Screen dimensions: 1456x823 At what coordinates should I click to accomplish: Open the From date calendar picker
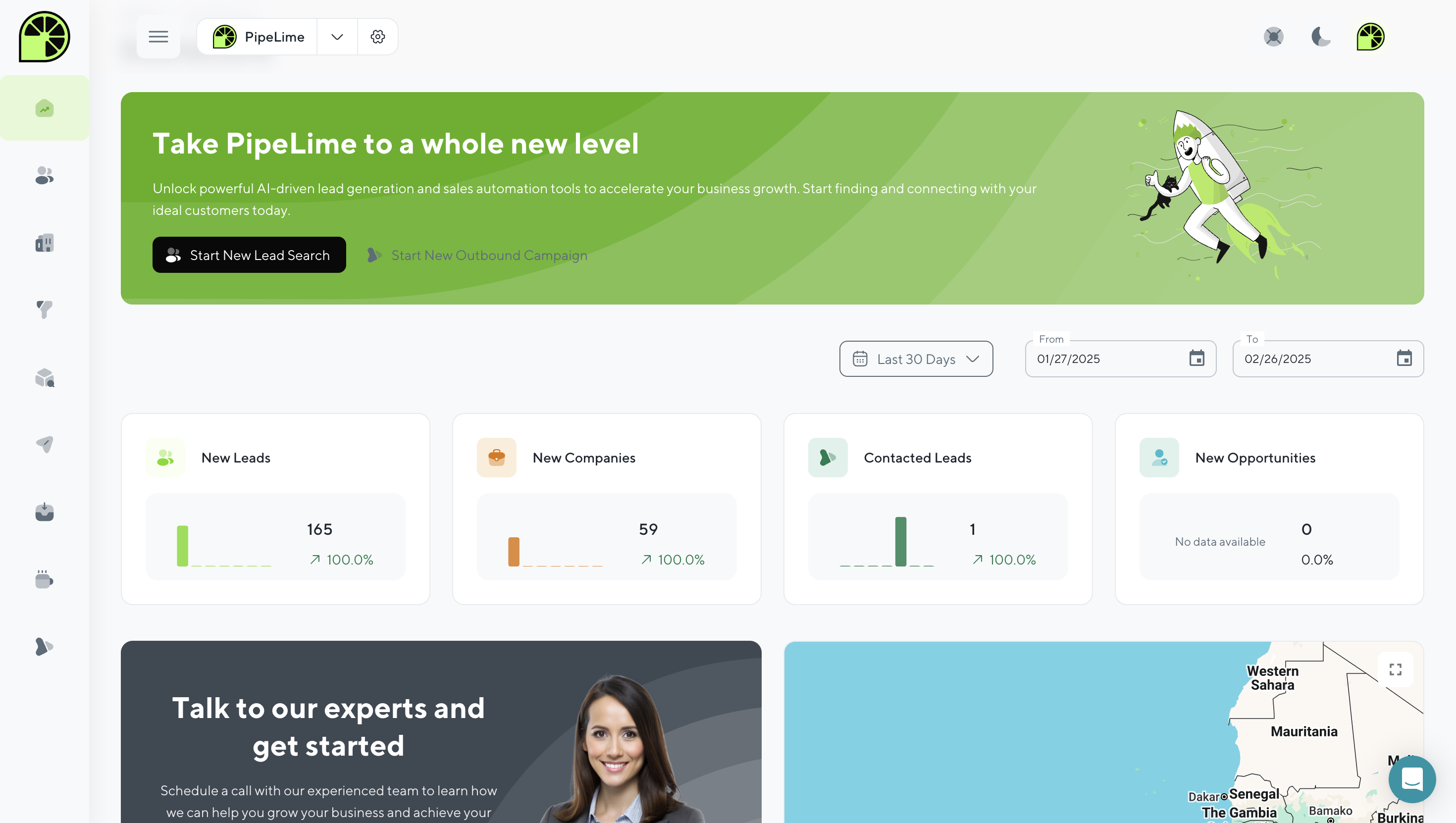click(x=1196, y=358)
